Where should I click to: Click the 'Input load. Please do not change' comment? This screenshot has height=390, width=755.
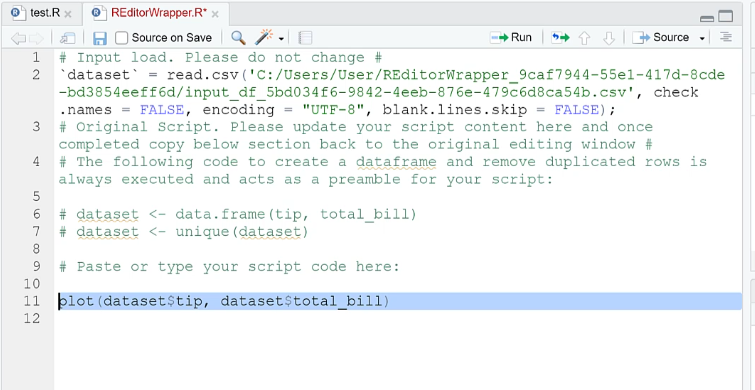coord(220,58)
